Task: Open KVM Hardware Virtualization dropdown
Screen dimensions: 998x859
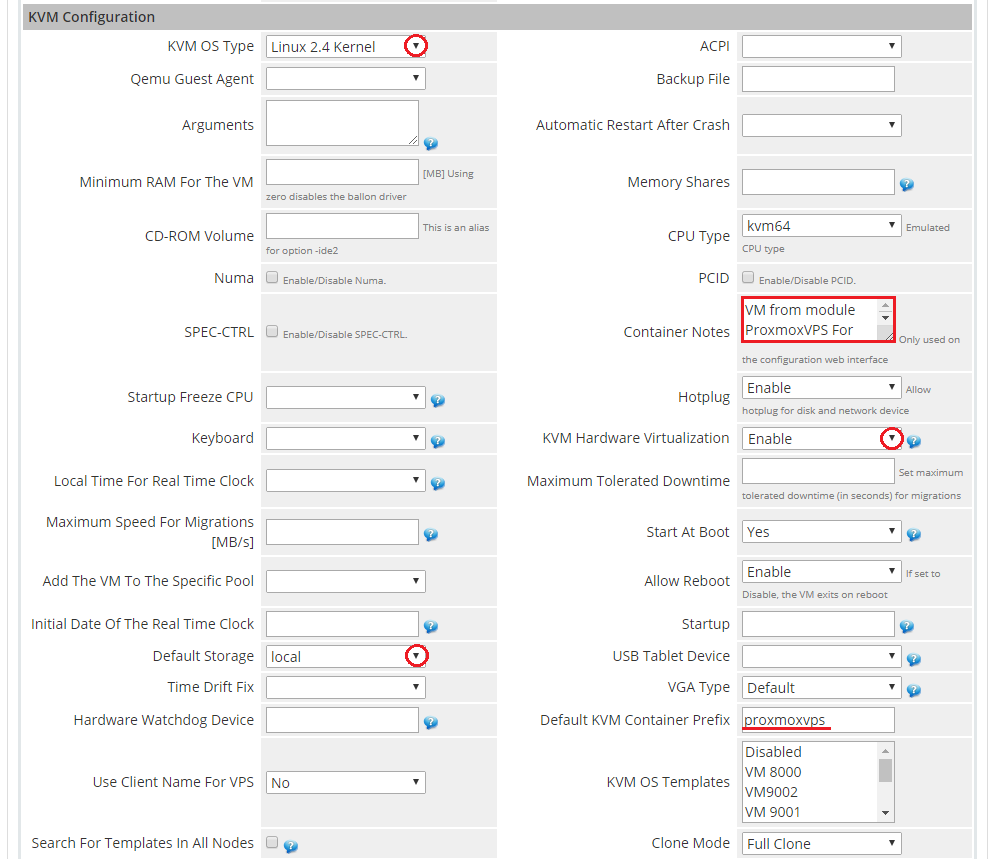Action: click(x=822, y=438)
